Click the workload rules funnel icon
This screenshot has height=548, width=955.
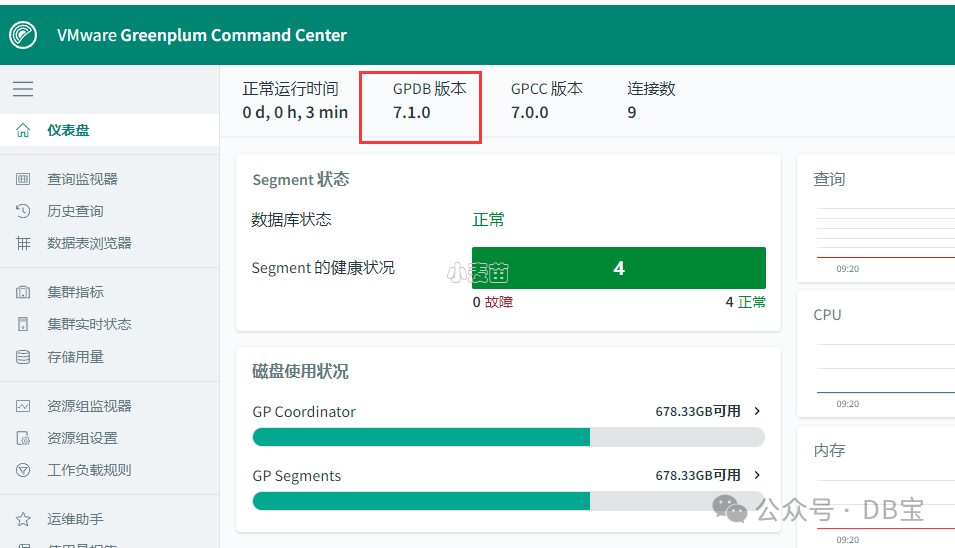tap(23, 470)
